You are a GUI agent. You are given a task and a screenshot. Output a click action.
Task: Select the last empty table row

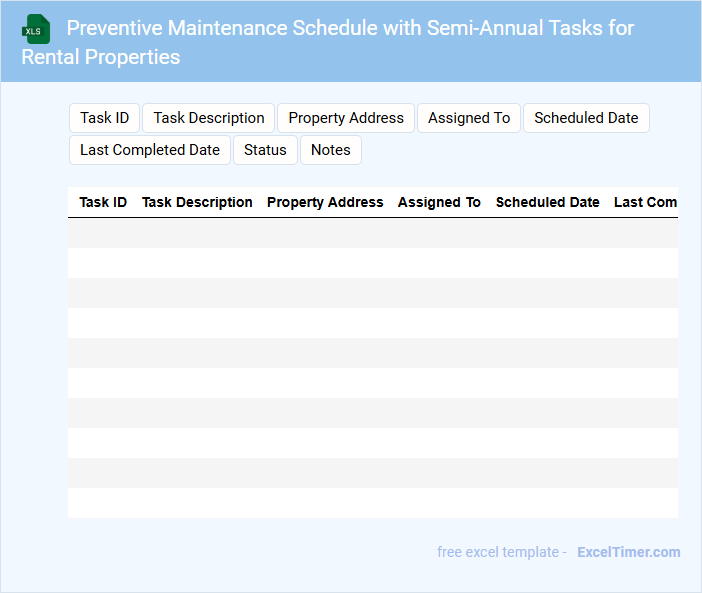click(x=372, y=503)
